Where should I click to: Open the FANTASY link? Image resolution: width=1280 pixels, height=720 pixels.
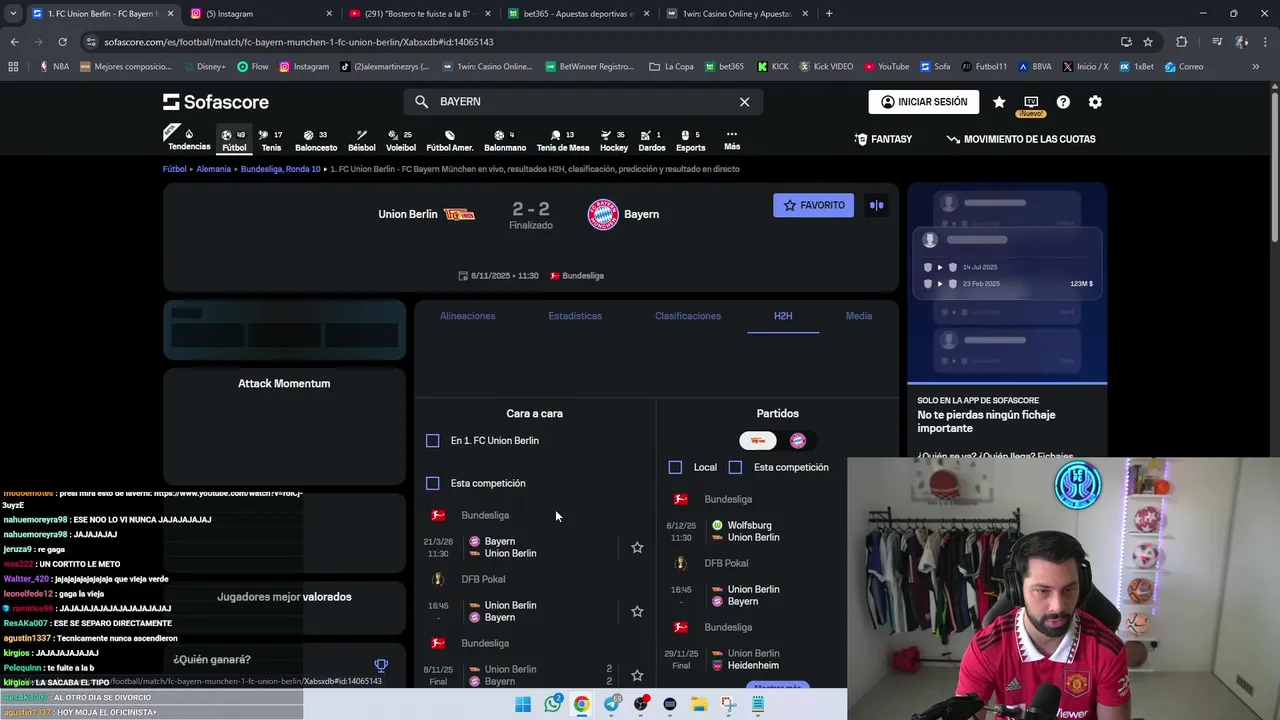[883, 139]
